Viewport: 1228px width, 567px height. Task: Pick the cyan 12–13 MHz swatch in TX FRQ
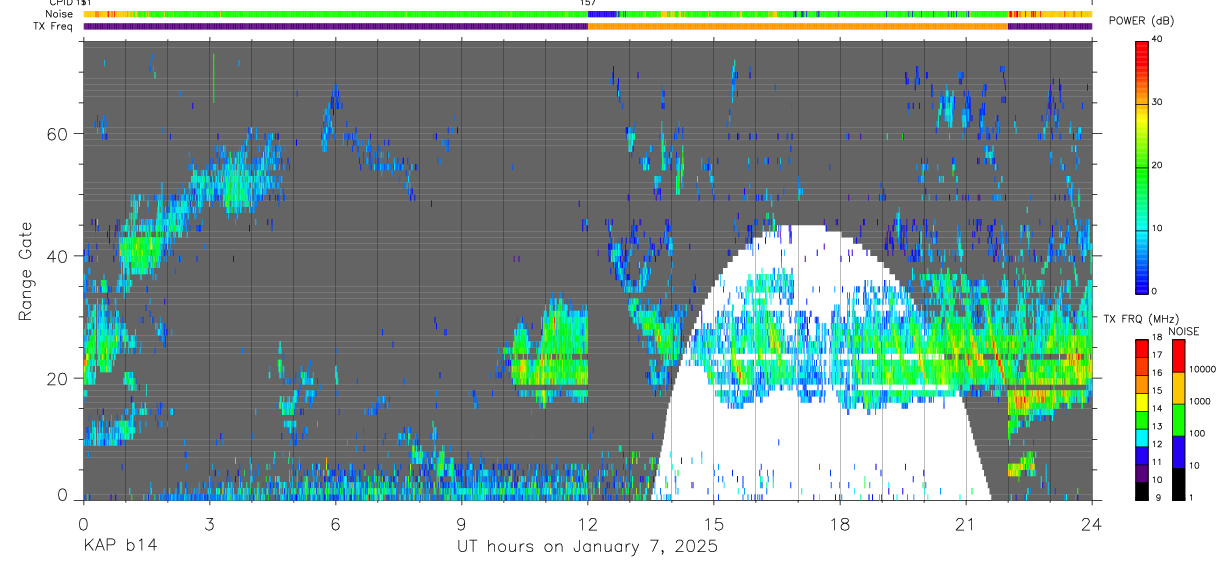point(1142,438)
